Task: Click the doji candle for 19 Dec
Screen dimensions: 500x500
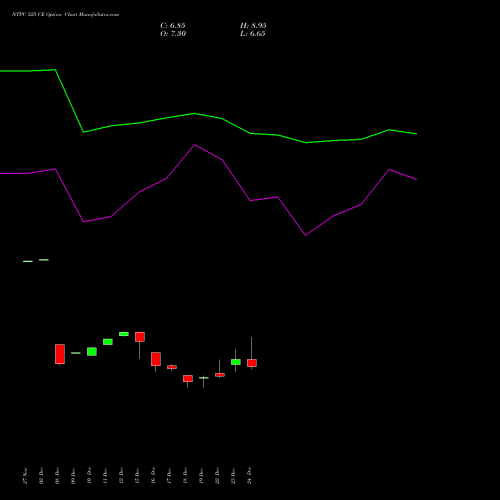Action: 204,378
